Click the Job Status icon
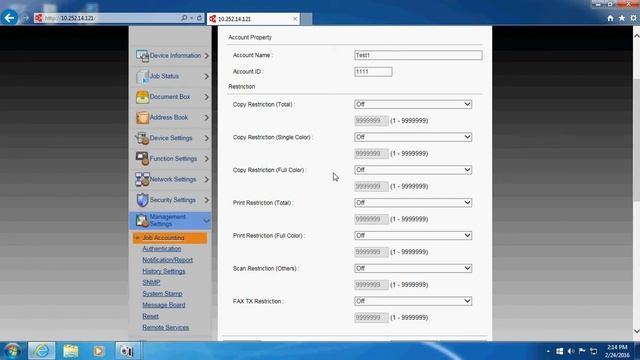 [142, 76]
